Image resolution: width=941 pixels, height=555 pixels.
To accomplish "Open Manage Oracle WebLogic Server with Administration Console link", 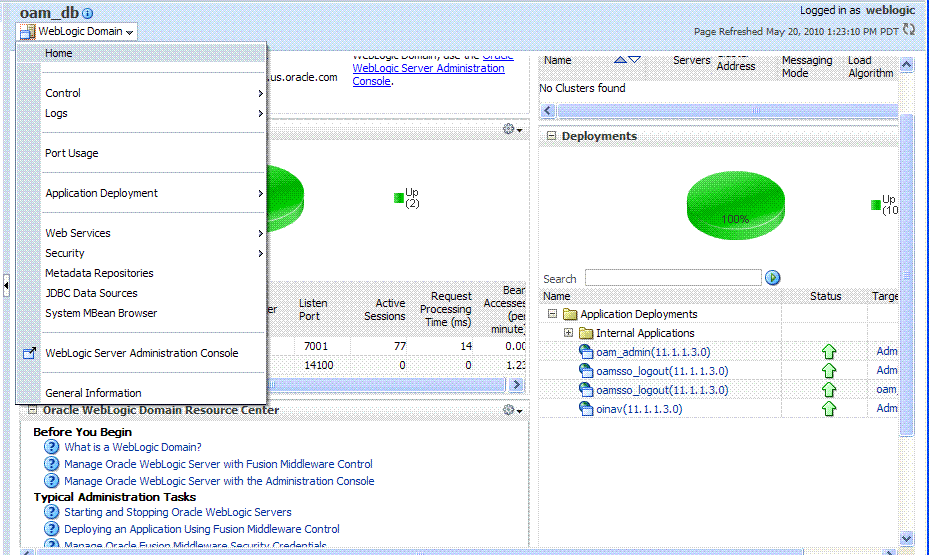I will click(219, 481).
